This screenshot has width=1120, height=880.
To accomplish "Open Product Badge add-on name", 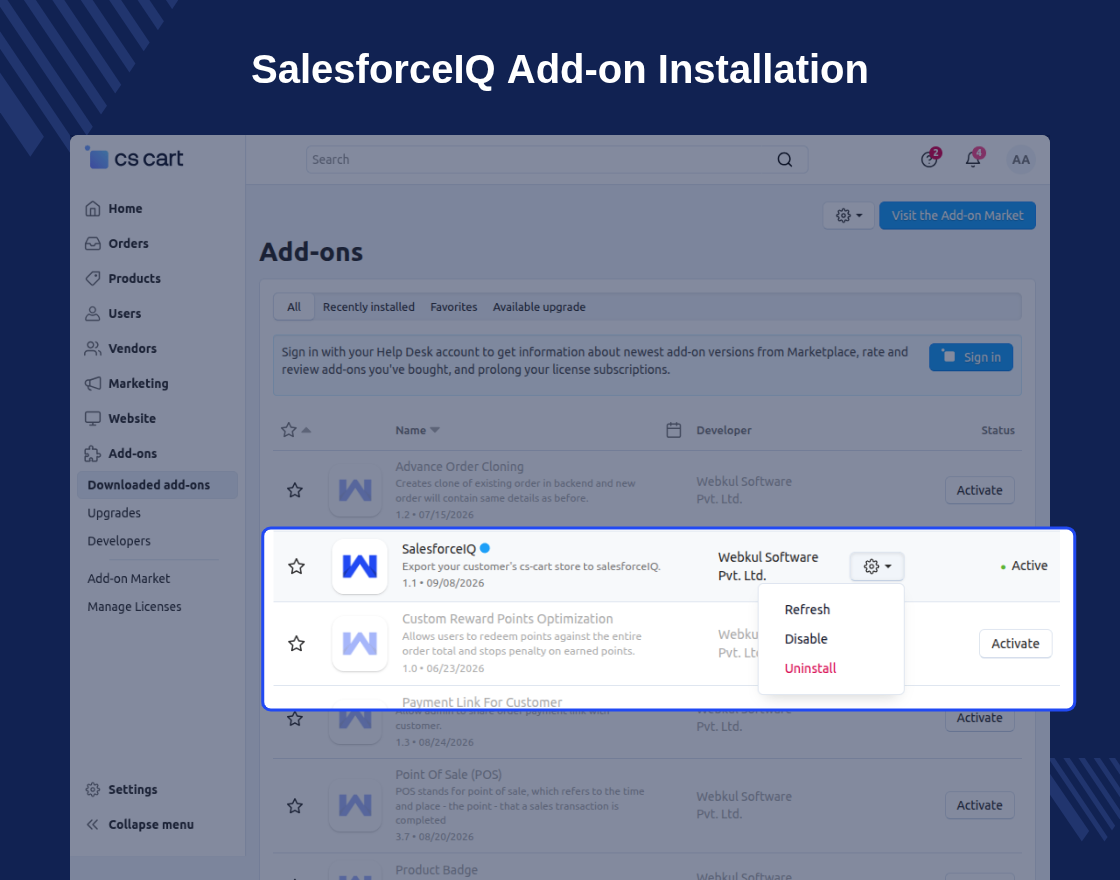I will (436, 870).
